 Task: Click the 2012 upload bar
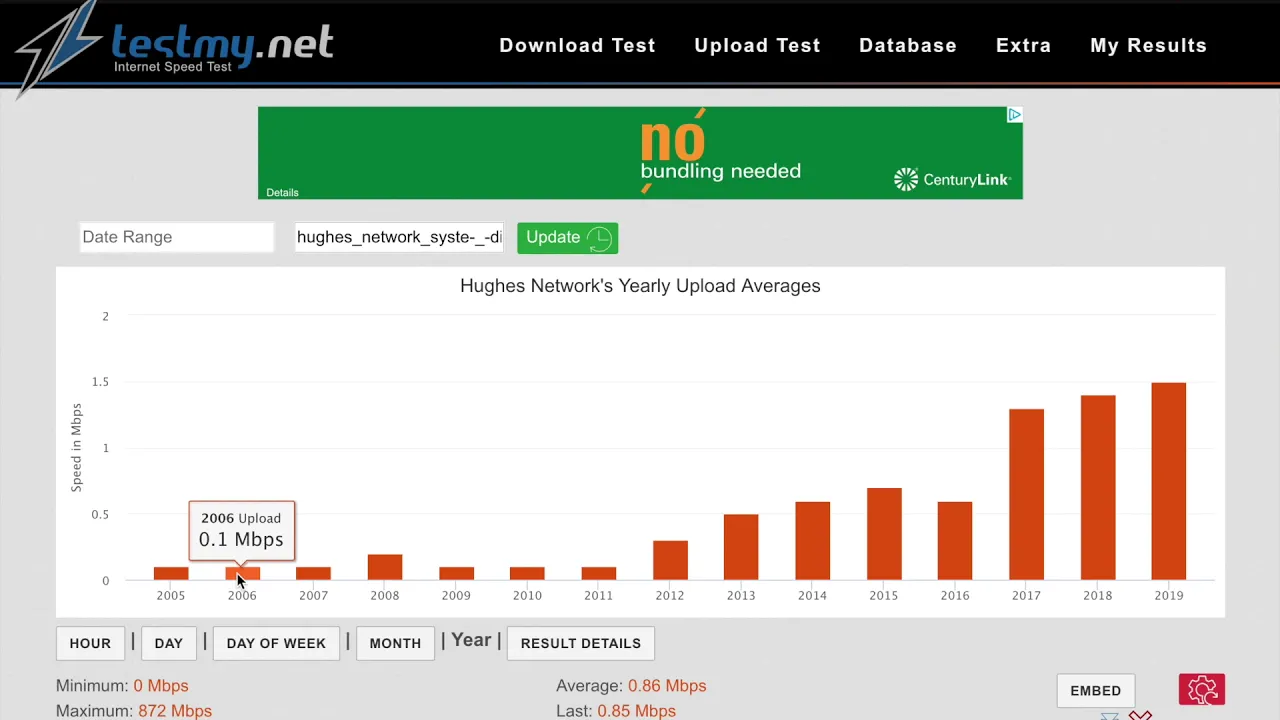coord(670,560)
